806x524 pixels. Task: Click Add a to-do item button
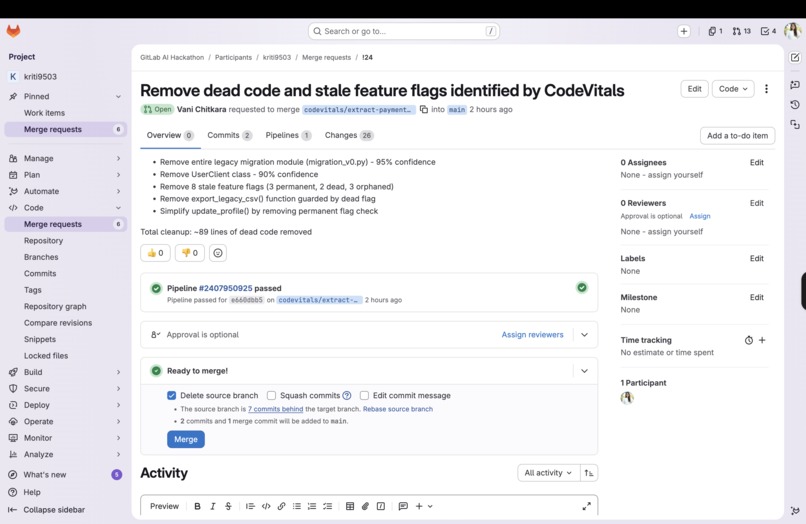click(x=737, y=136)
